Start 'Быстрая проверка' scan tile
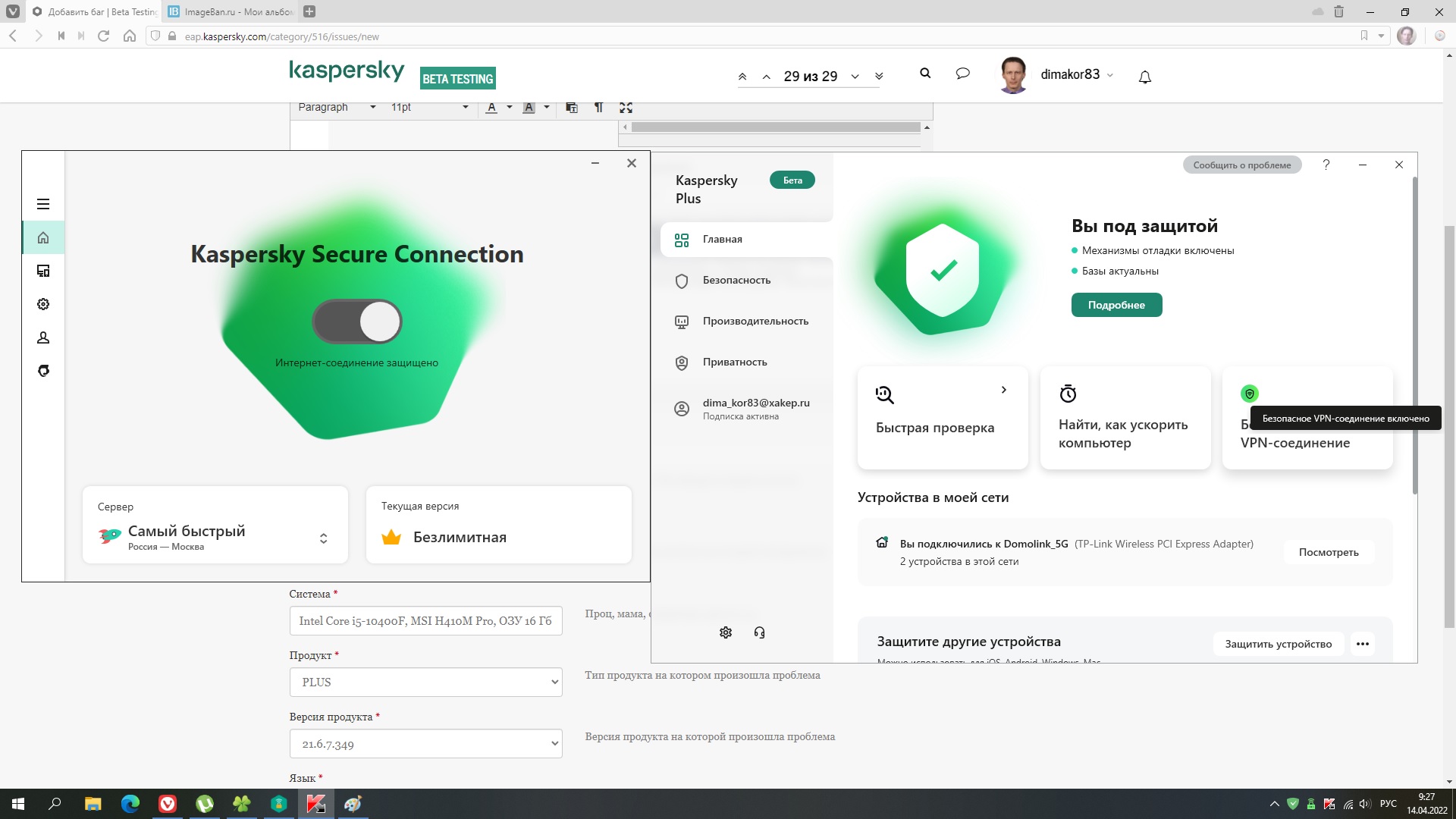Screen dimensions: 1456x819 [943, 418]
